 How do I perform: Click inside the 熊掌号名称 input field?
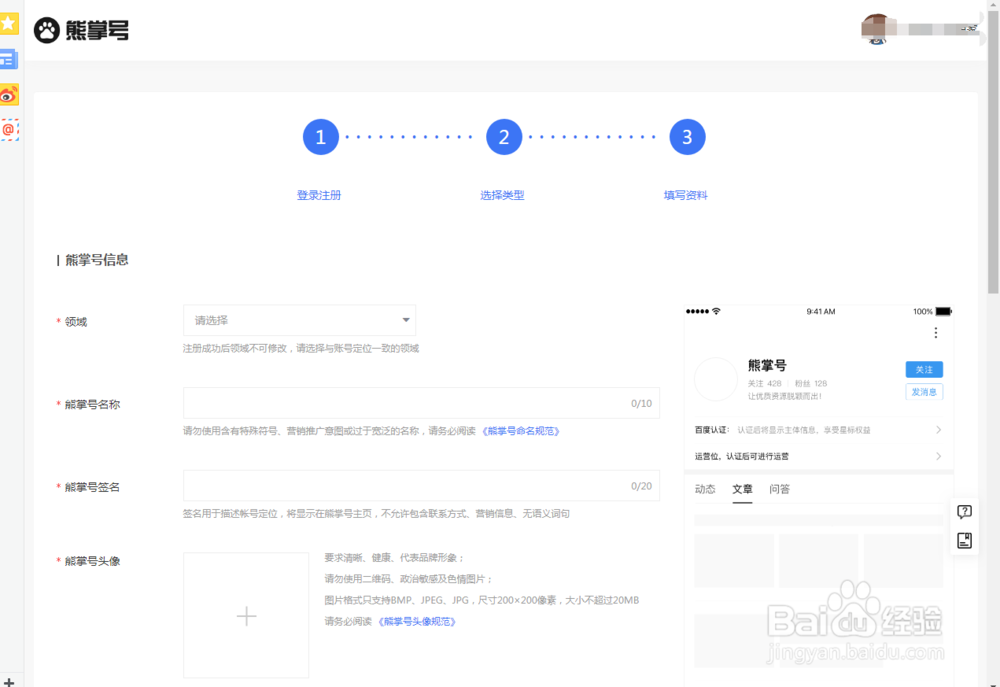pyautogui.click(x=421, y=403)
